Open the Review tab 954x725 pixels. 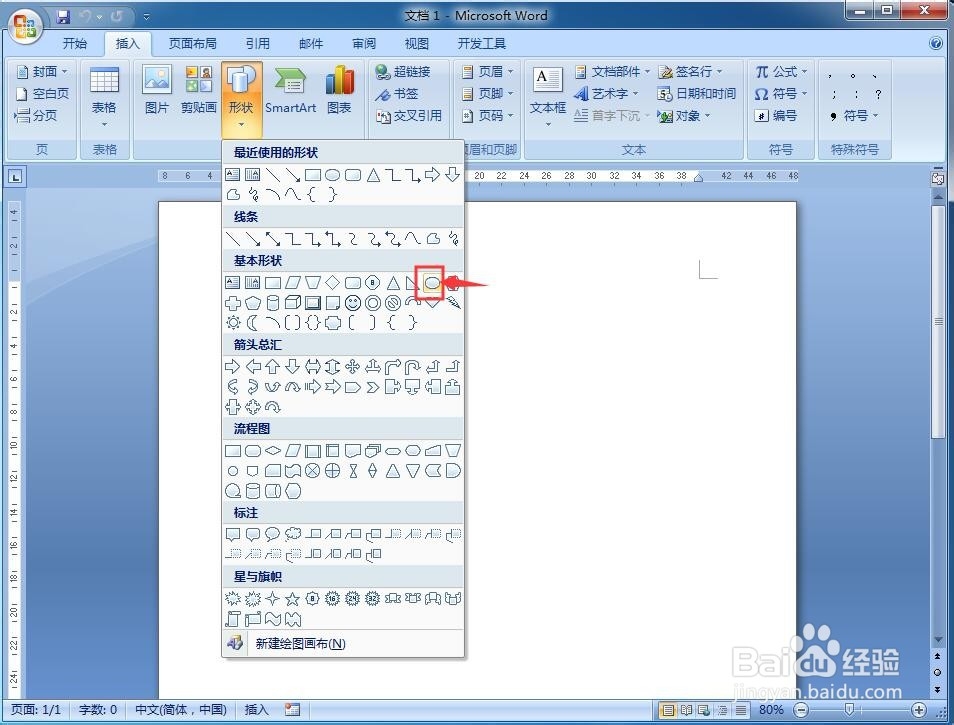[364, 43]
